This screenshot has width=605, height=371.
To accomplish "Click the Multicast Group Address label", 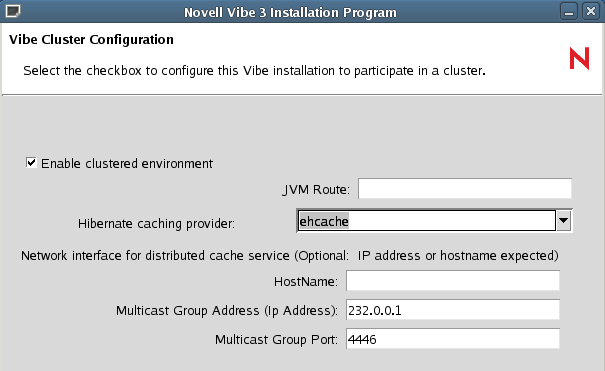I will point(227,311).
